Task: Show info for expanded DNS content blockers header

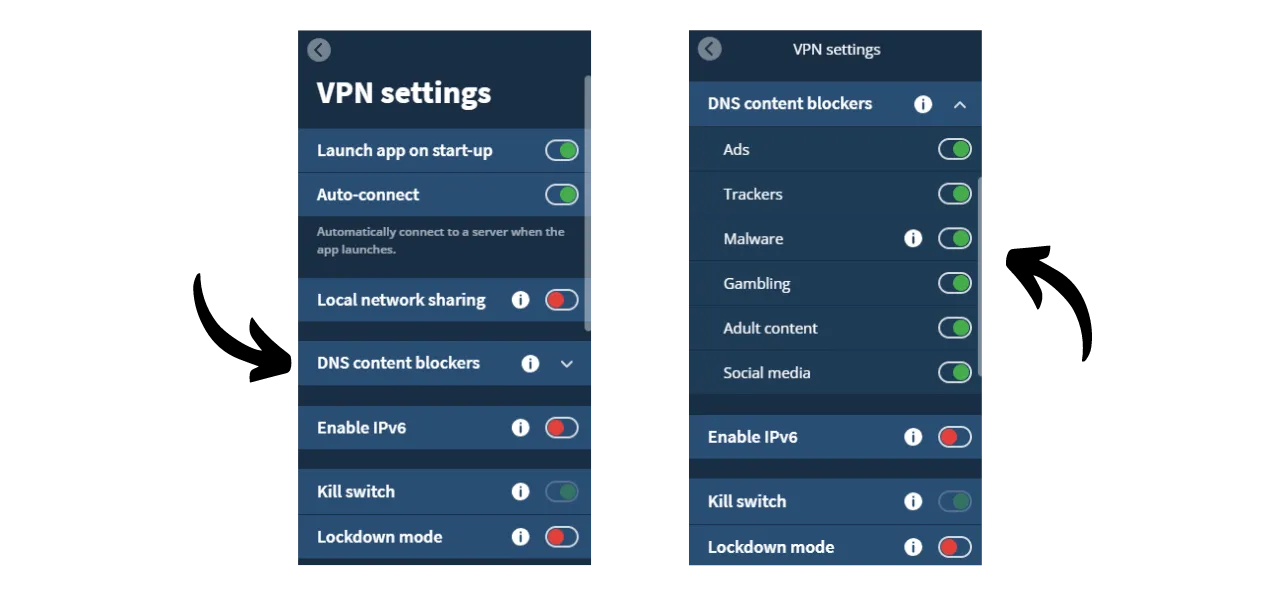Action: (923, 104)
